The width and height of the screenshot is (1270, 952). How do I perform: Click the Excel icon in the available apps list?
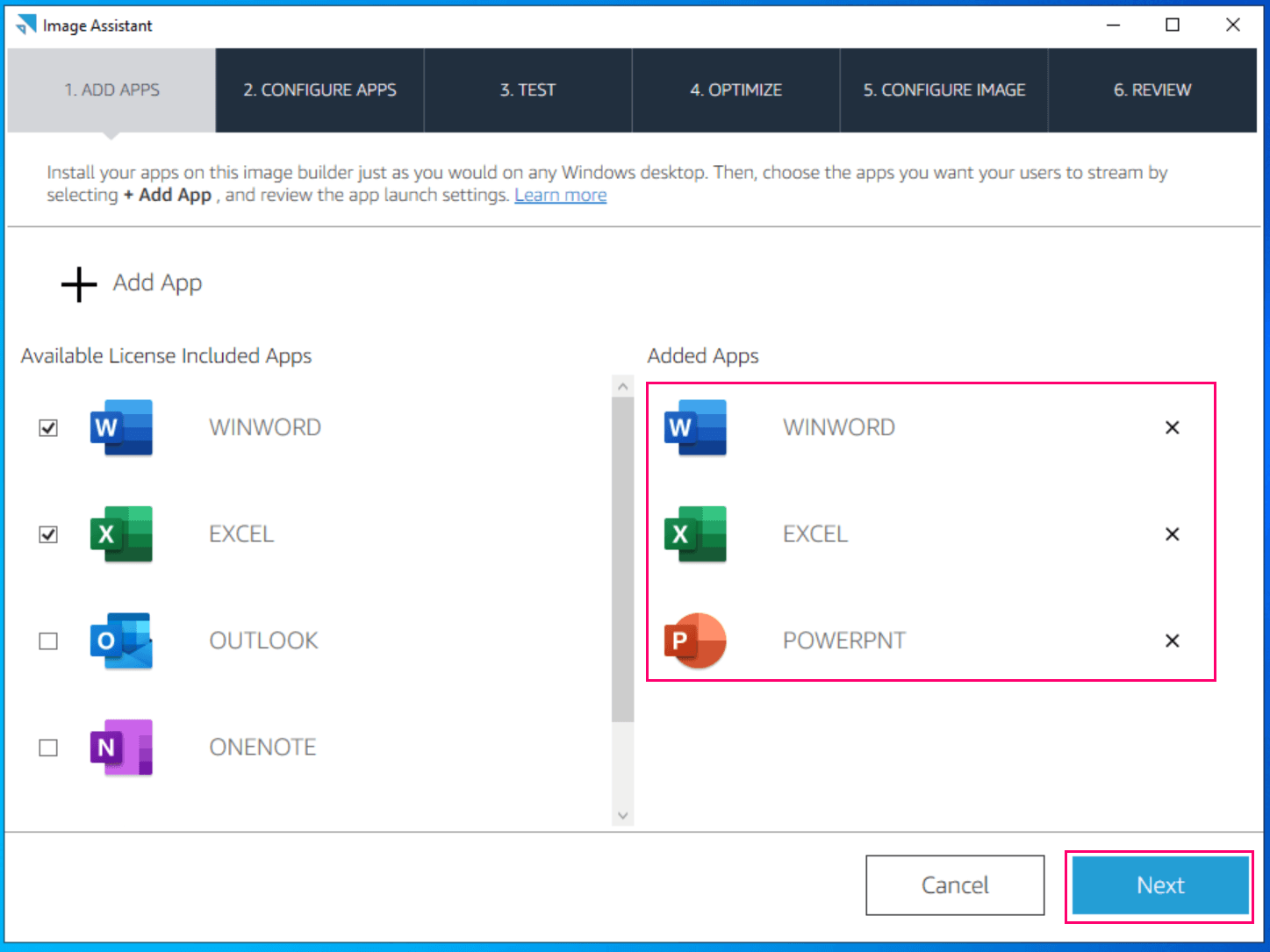[120, 534]
